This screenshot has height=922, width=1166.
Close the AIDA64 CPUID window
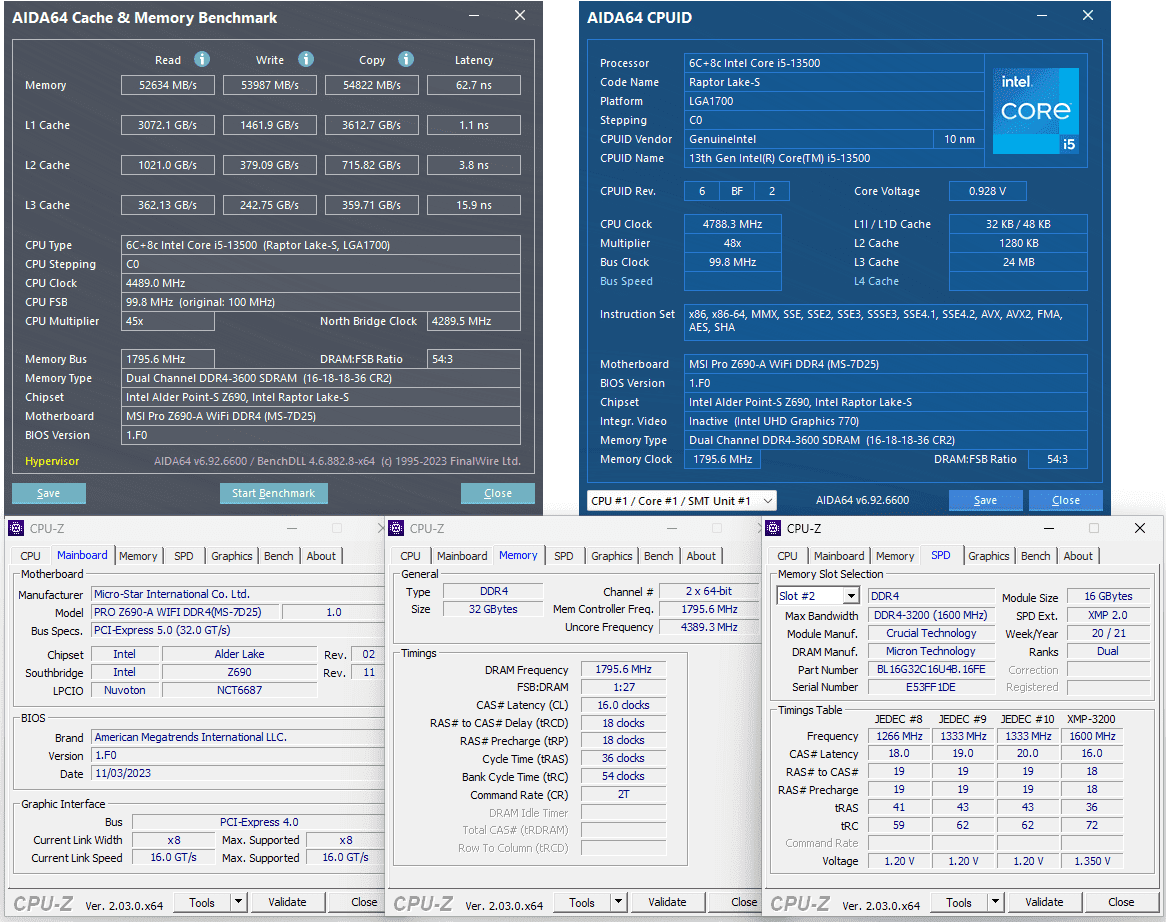point(1088,16)
